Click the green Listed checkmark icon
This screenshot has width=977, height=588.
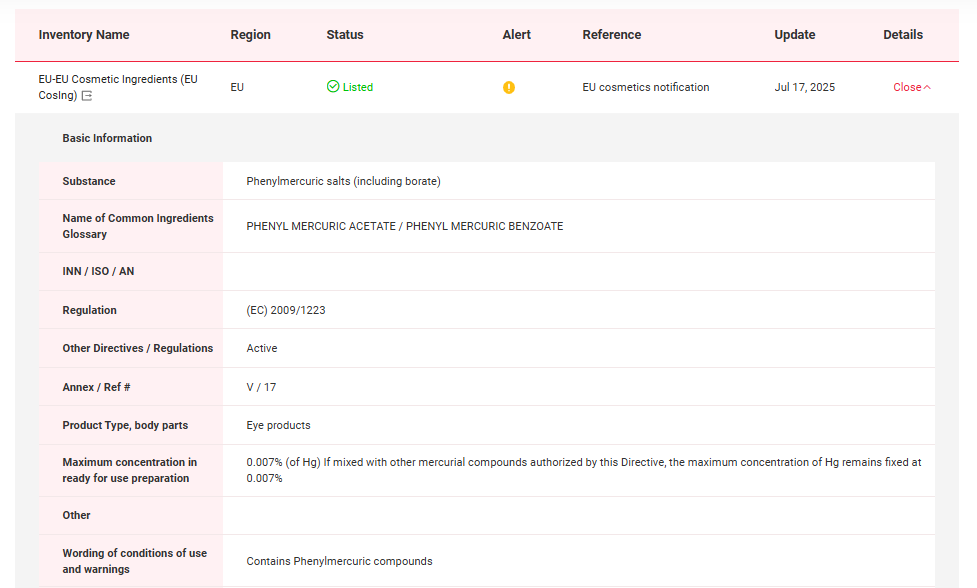point(333,87)
